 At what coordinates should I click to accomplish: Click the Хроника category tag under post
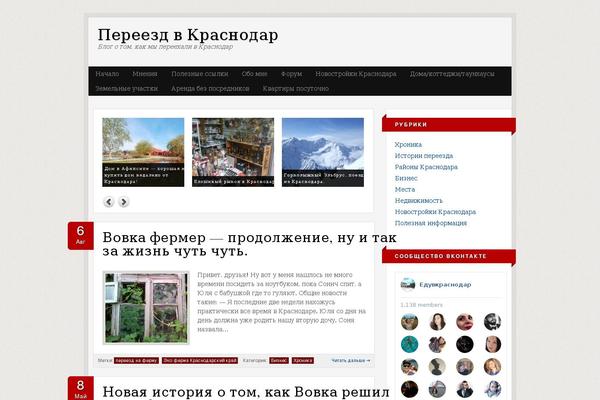coord(303,361)
